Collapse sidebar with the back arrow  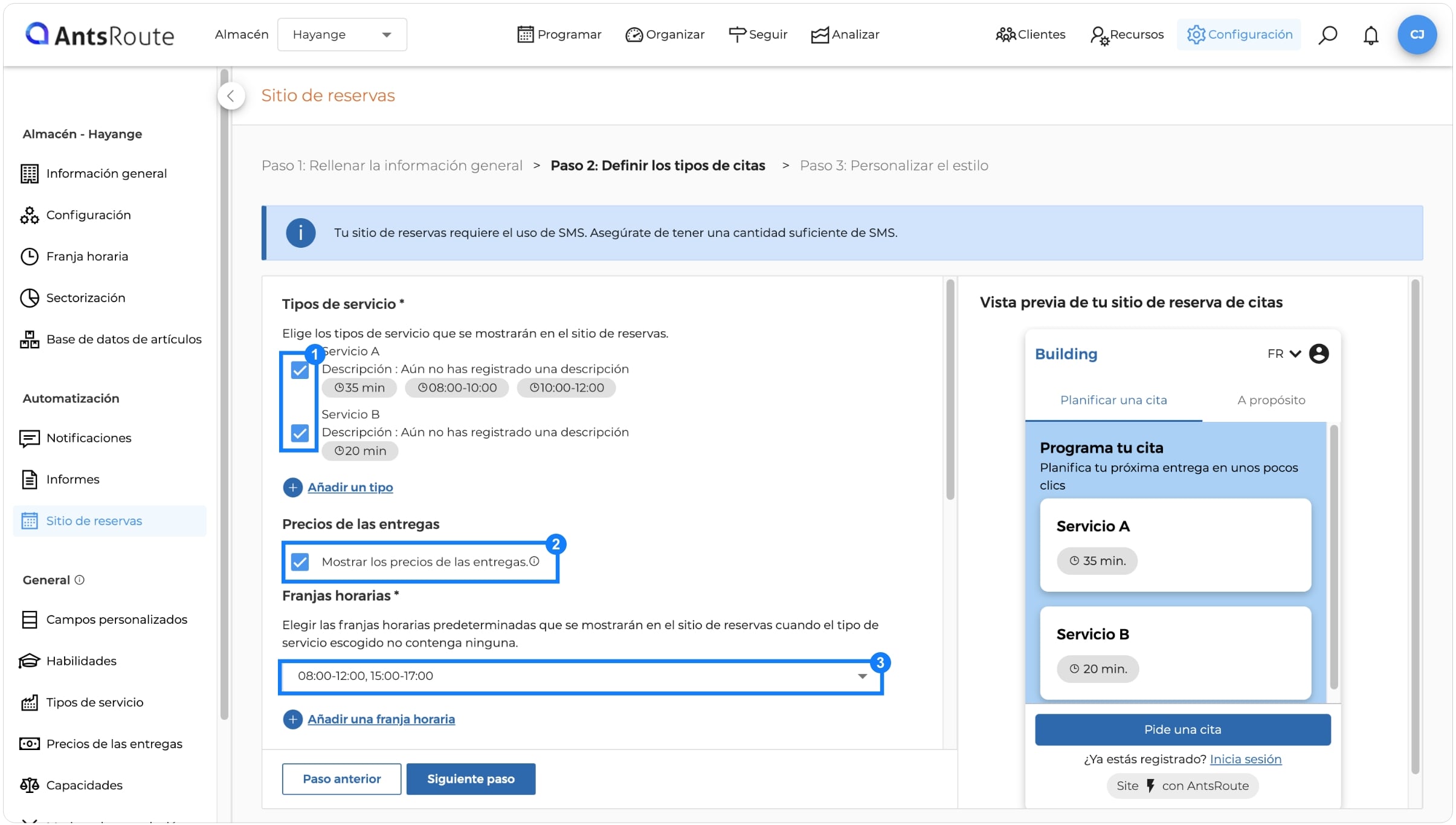click(x=231, y=95)
